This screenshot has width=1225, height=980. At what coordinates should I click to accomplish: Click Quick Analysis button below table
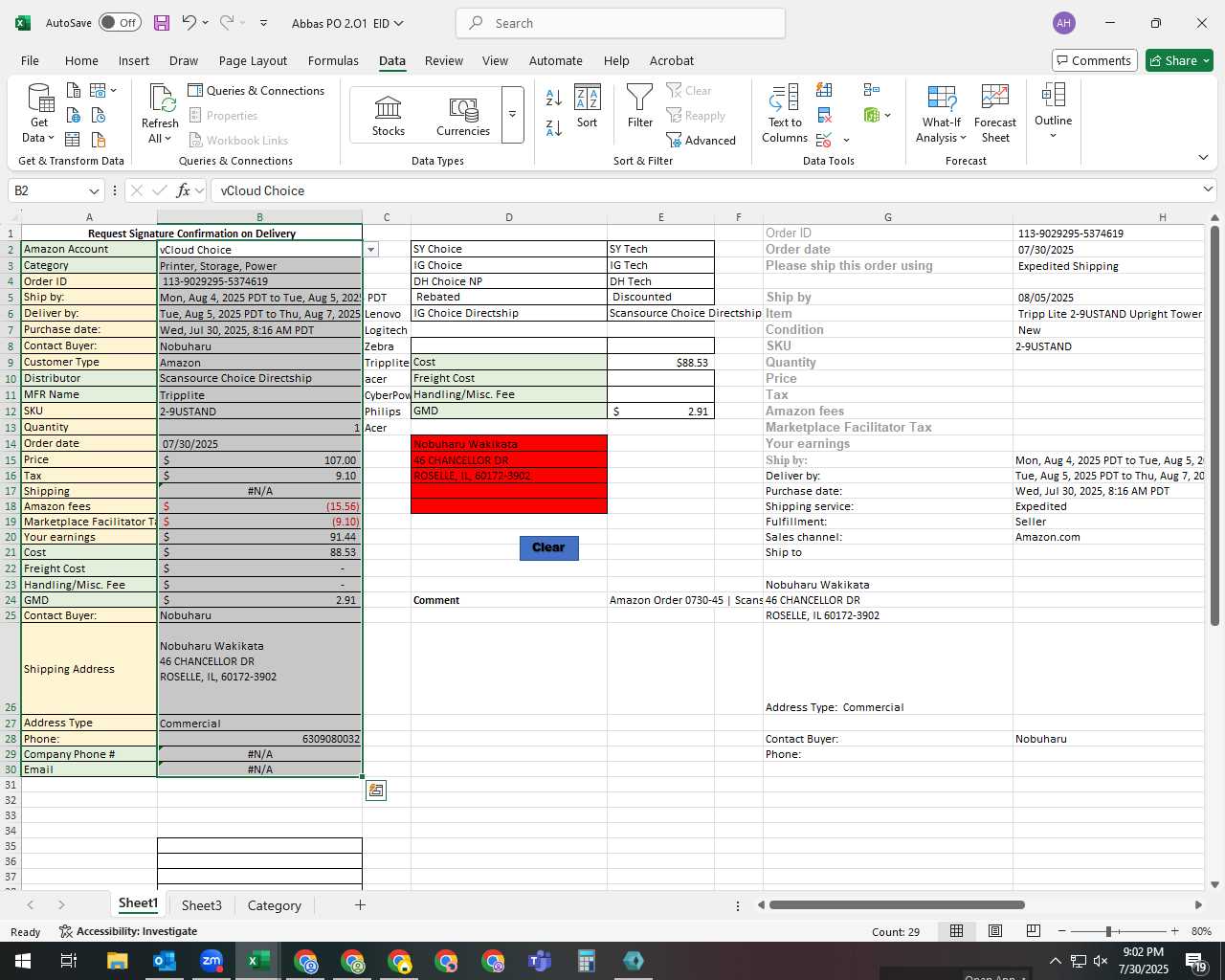376,791
